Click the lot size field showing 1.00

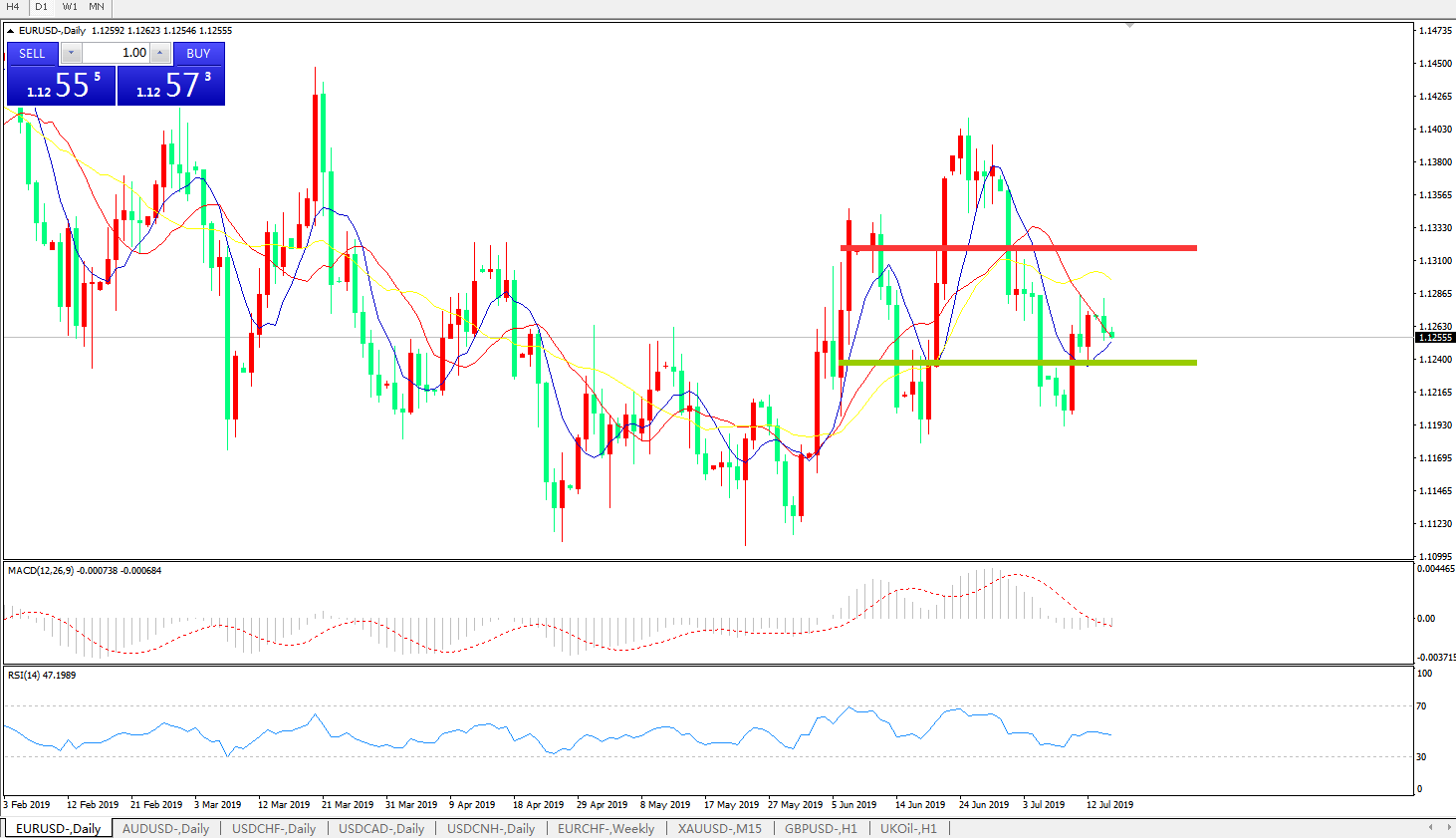click(x=116, y=53)
